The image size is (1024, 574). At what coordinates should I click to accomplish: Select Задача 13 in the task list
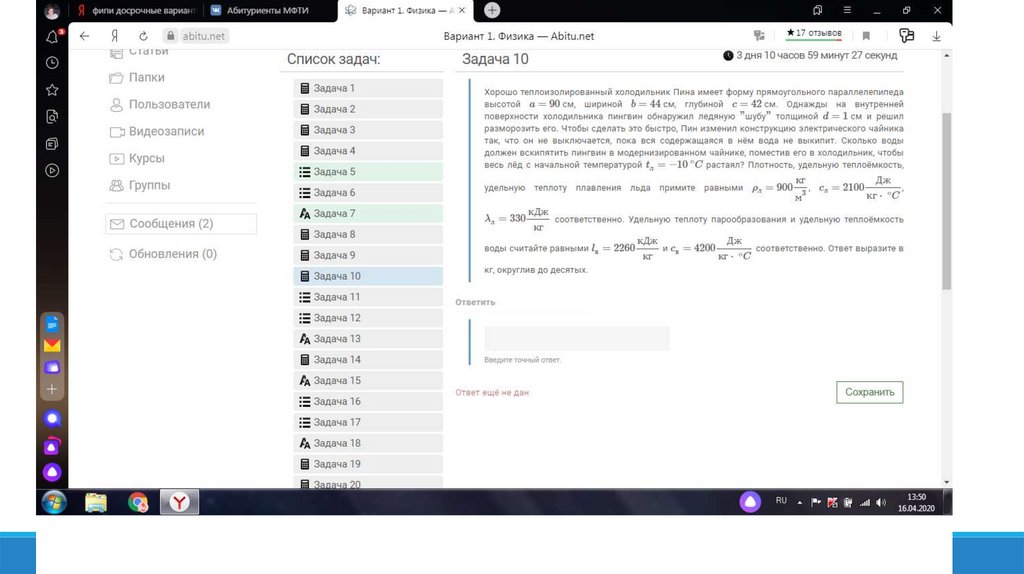(x=368, y=339)
